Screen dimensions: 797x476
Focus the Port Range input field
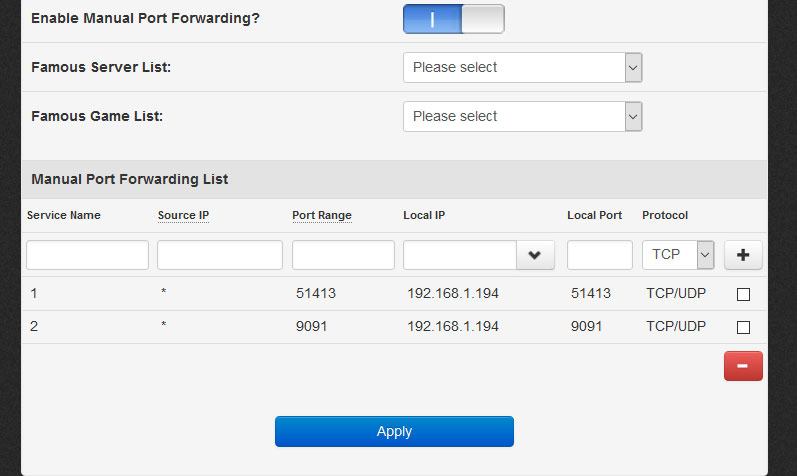(343, 255)
